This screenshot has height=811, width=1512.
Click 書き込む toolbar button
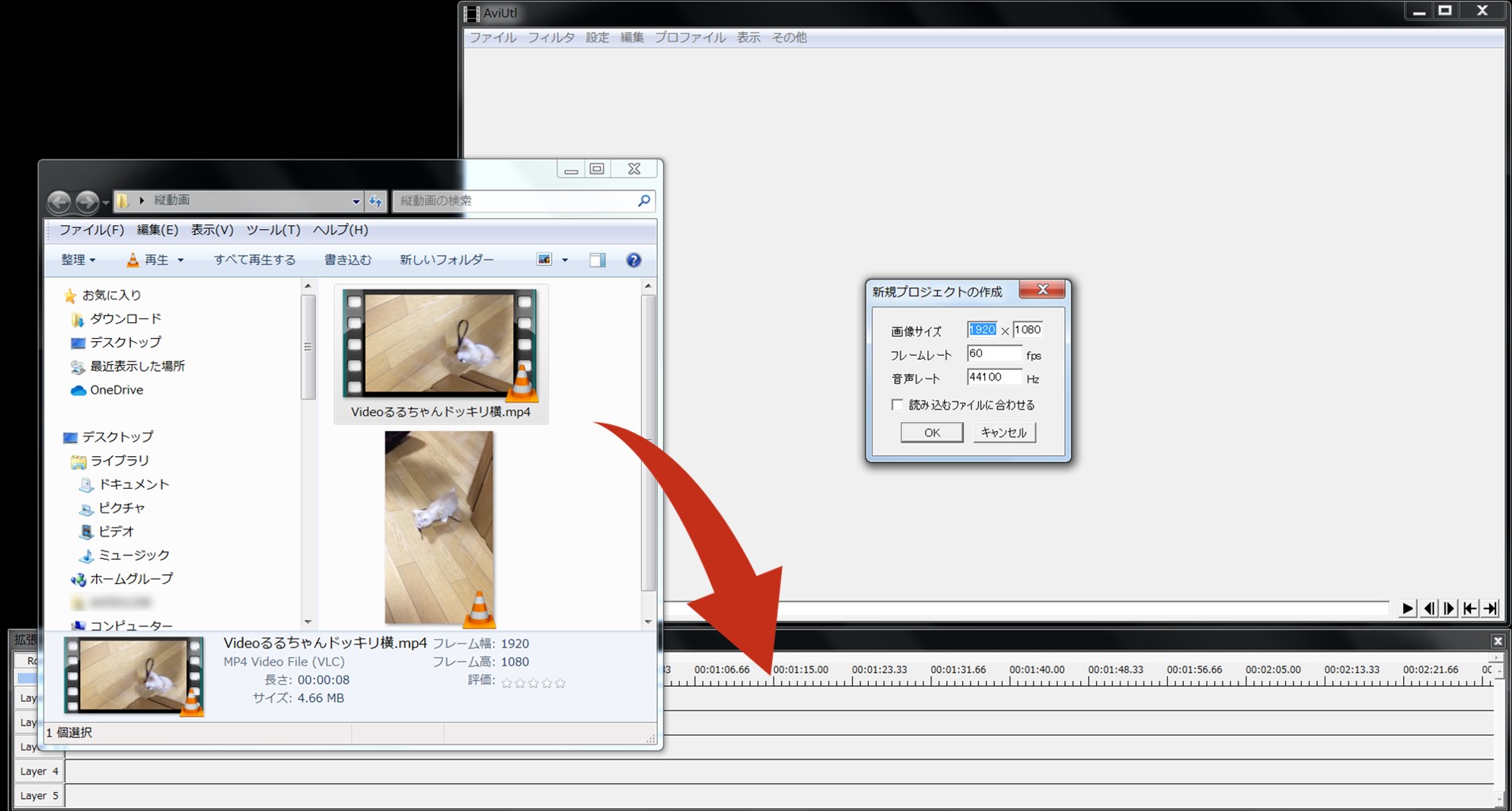[x=347, y=260]
